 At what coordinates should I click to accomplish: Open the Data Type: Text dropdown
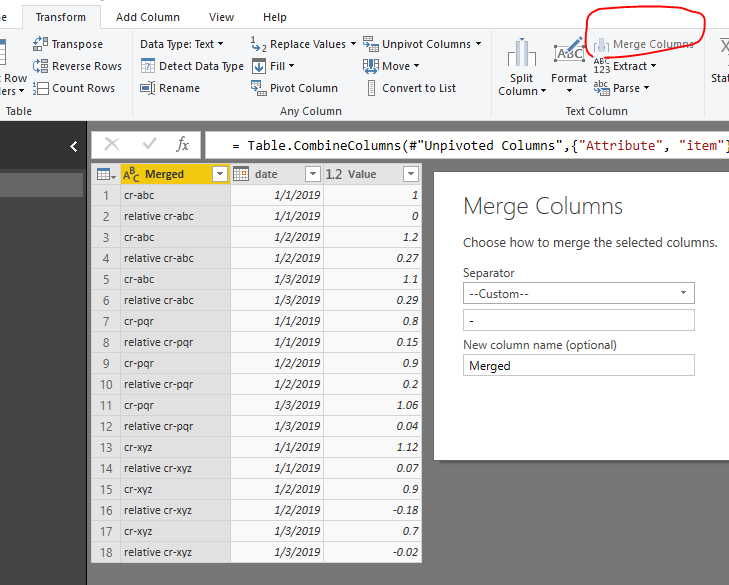(182, 44)
